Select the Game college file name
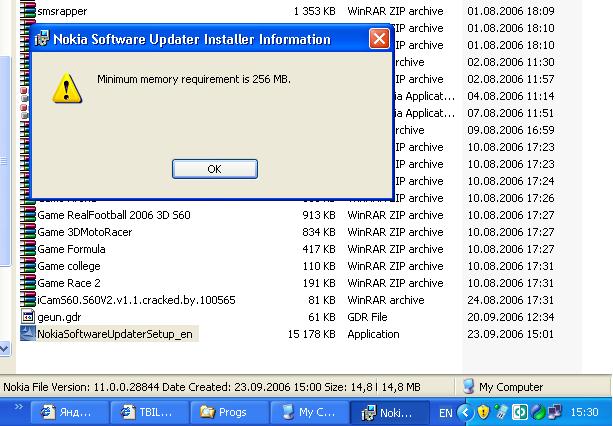The height and width of the screenshot is (426, 613). point(69,266)
